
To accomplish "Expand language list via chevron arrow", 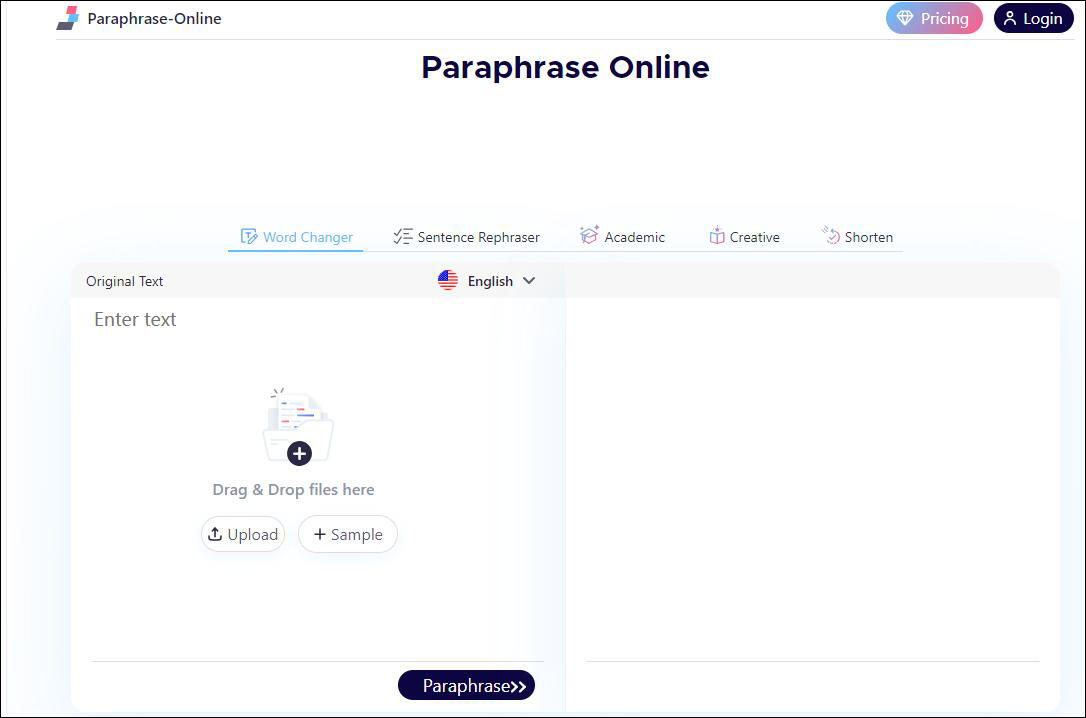I will coord(529,281).
